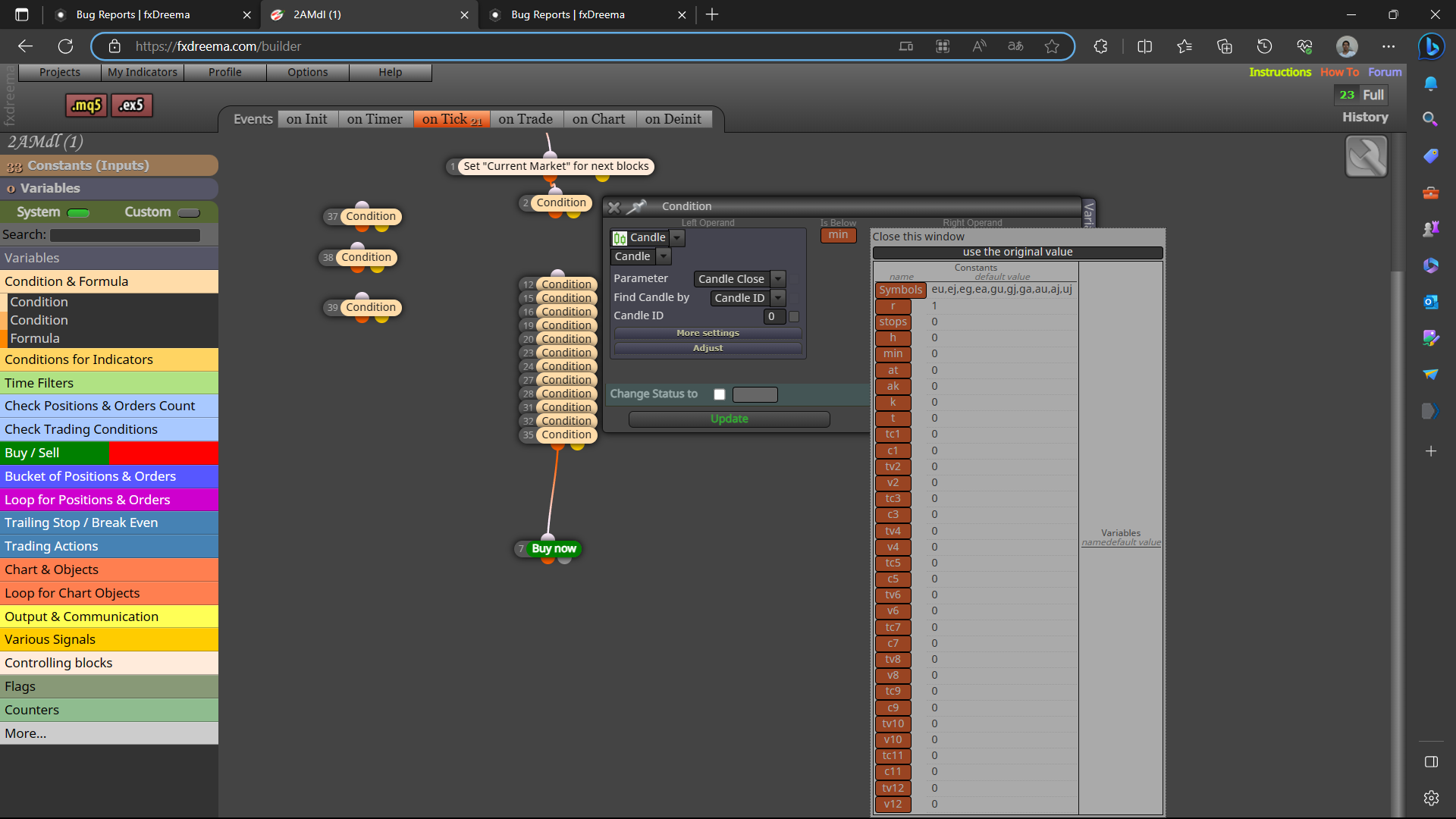
Task: Open browser Extensions puzzle icon
Action: click(x=1100, y=46)
